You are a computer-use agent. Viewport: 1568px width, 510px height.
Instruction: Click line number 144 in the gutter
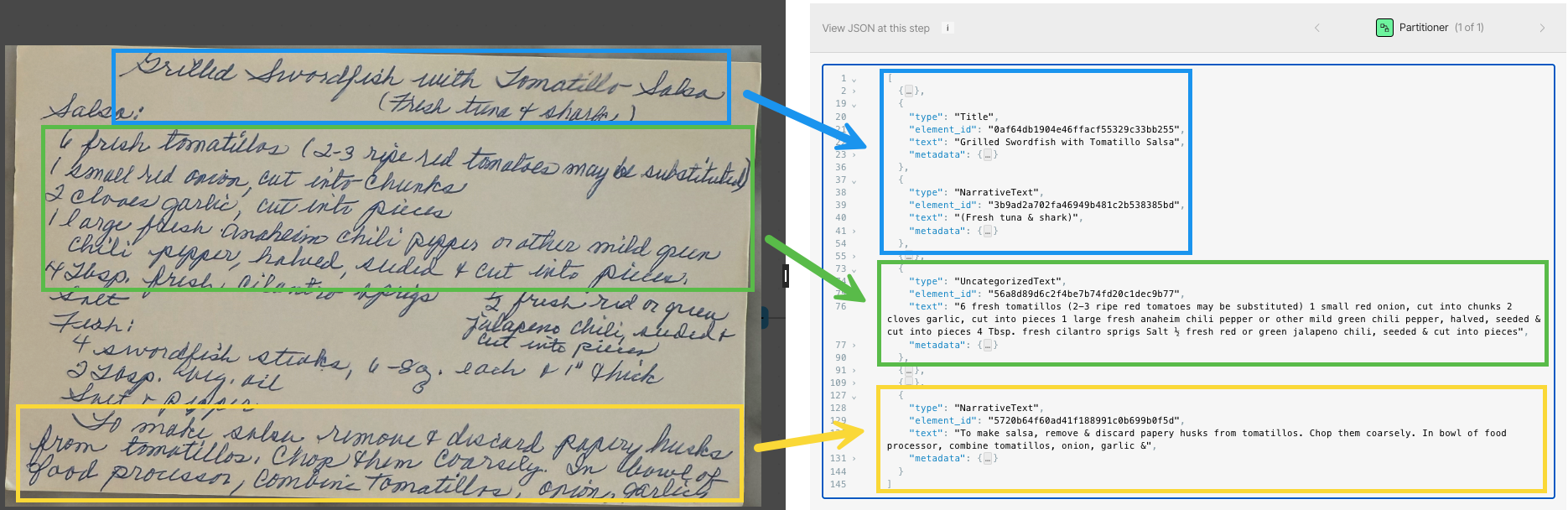(839, 472)
